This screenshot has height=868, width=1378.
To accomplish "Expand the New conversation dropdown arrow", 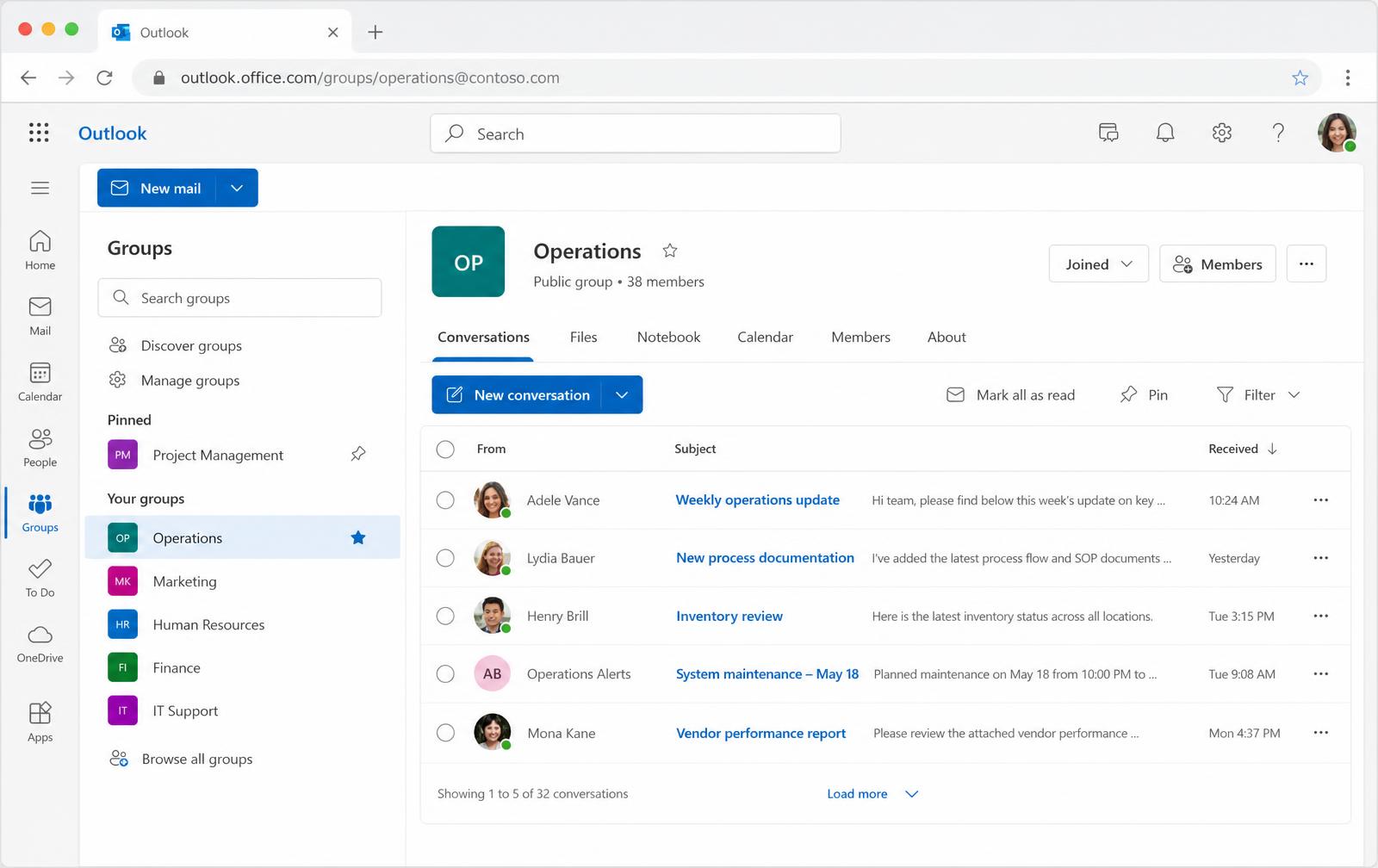I will coord(622,394).
